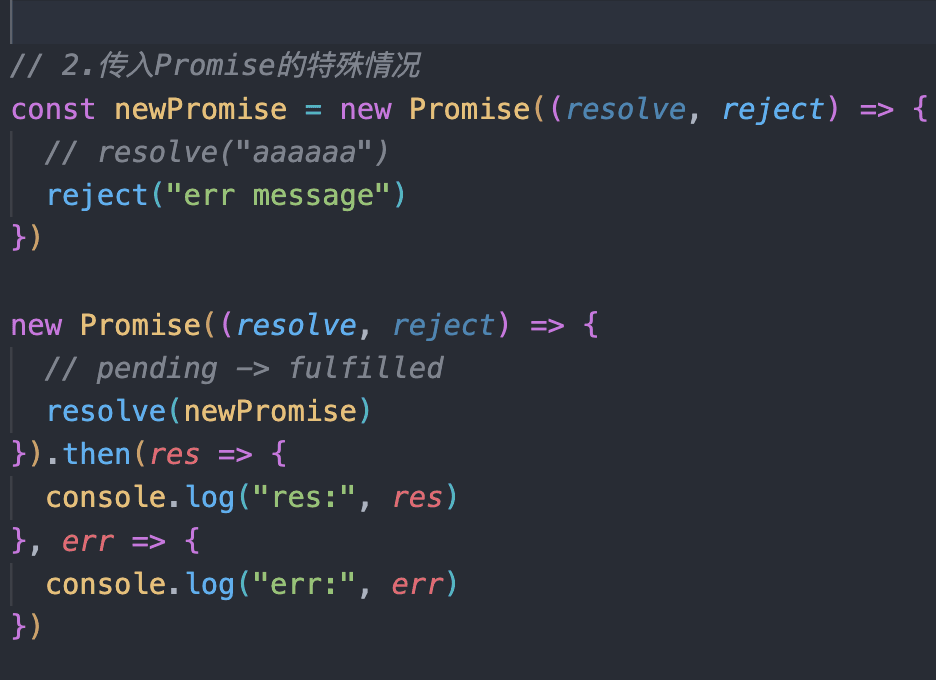Click the .then method name
The height and width of the screenshot is (680, 936).
pos(97,454)
